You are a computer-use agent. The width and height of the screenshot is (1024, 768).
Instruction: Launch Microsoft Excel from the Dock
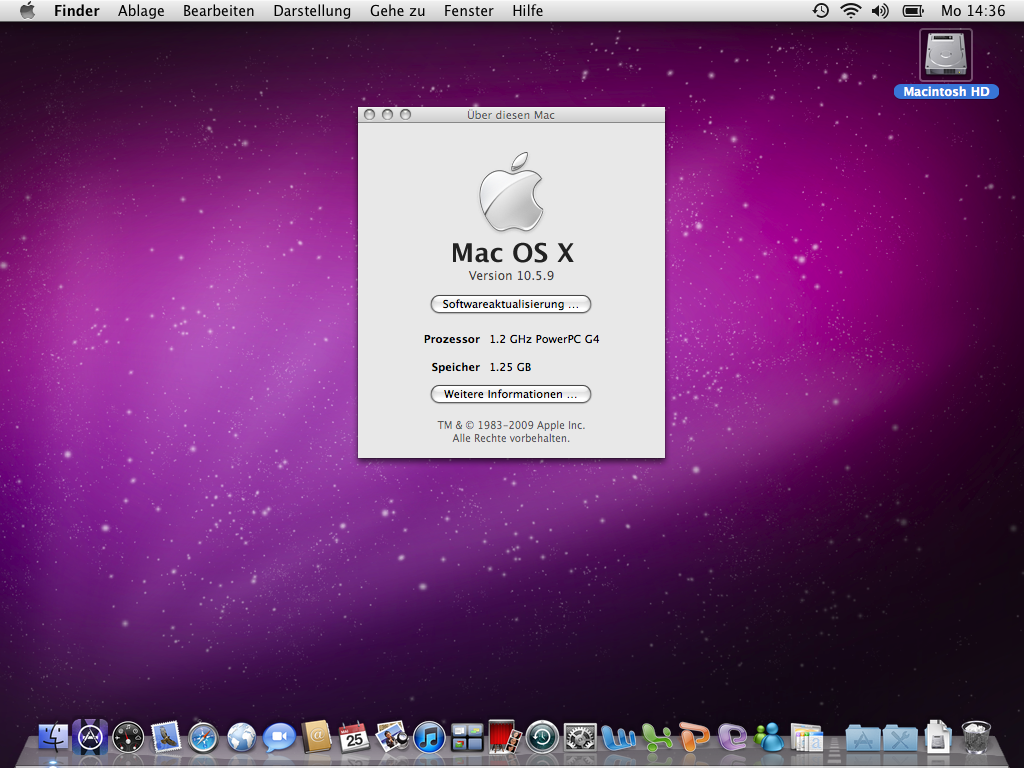click(x=656, y=738)
